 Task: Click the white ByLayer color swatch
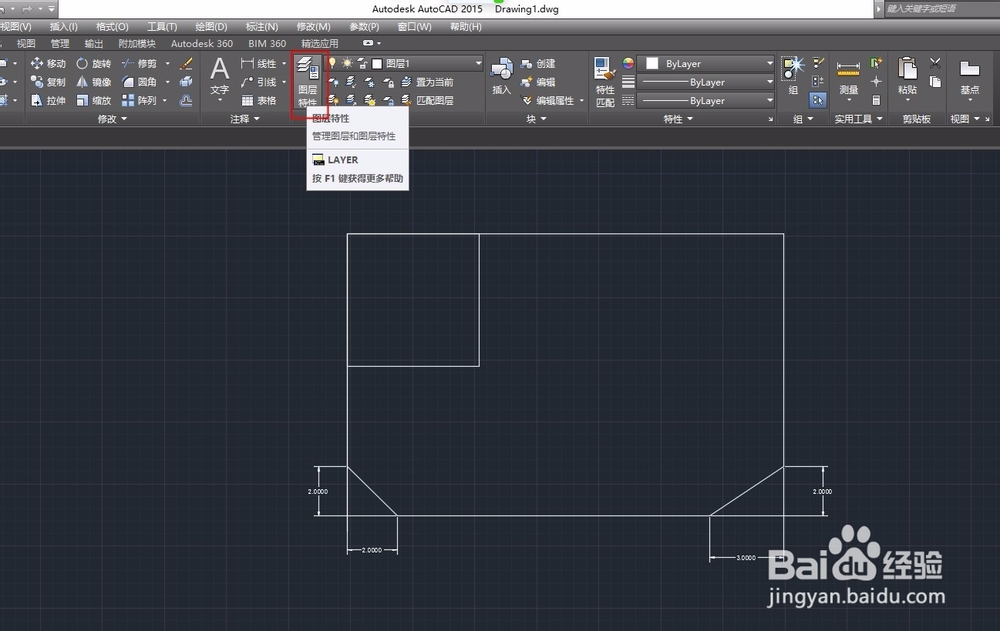tap(652, 63)
